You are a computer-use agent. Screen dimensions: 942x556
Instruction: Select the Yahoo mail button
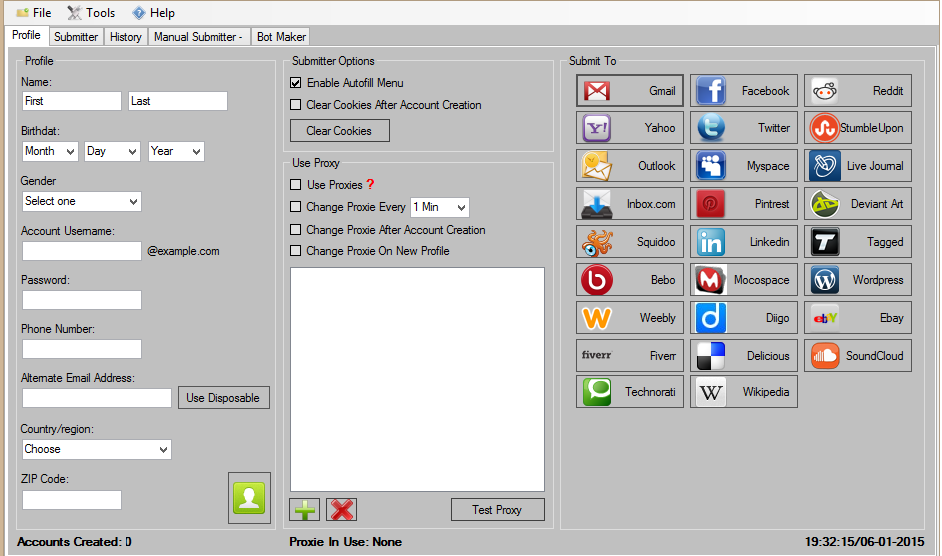click(x=630, y=127)
